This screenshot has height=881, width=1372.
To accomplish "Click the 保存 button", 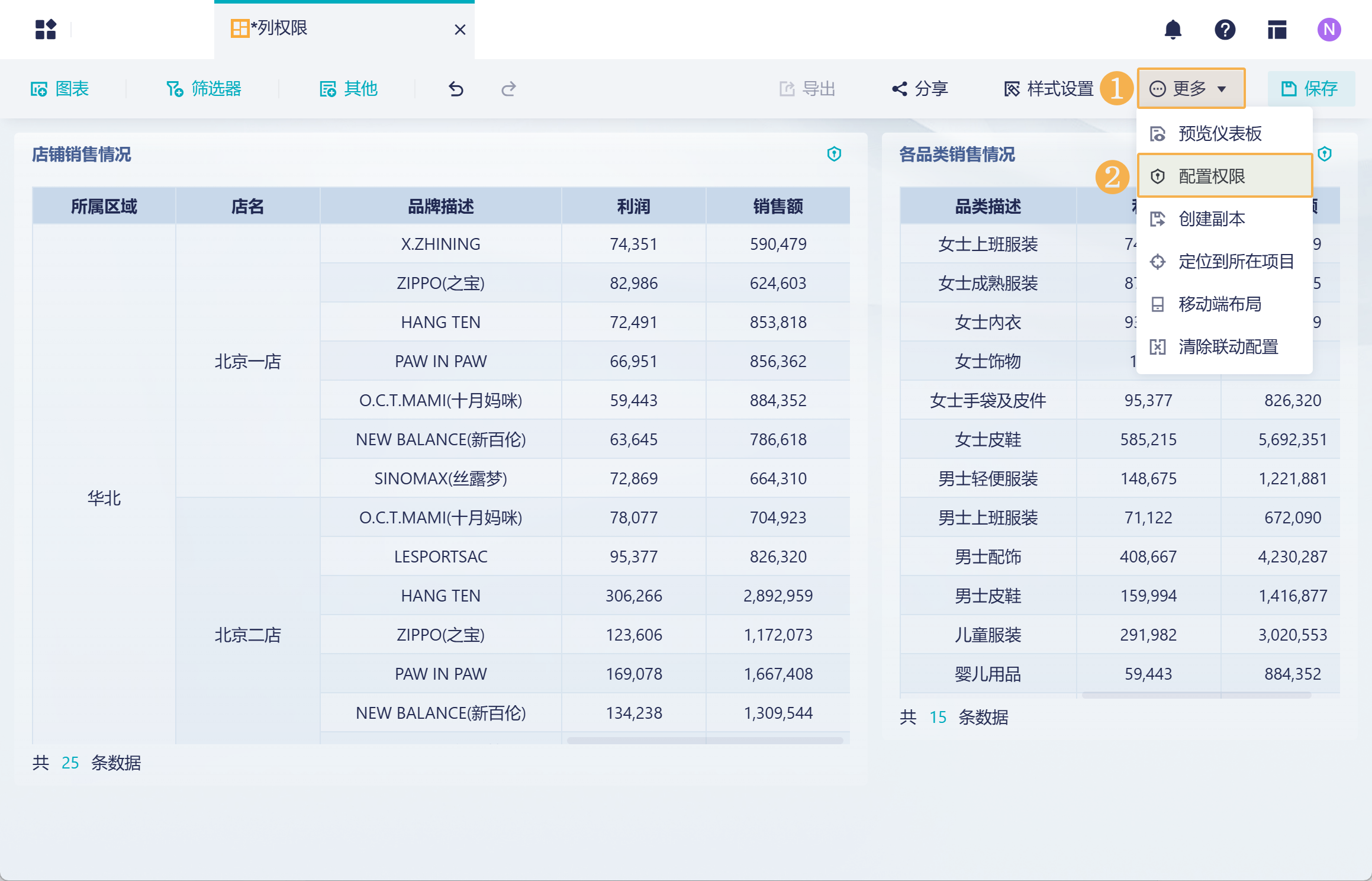I will tap(1310, 89).
